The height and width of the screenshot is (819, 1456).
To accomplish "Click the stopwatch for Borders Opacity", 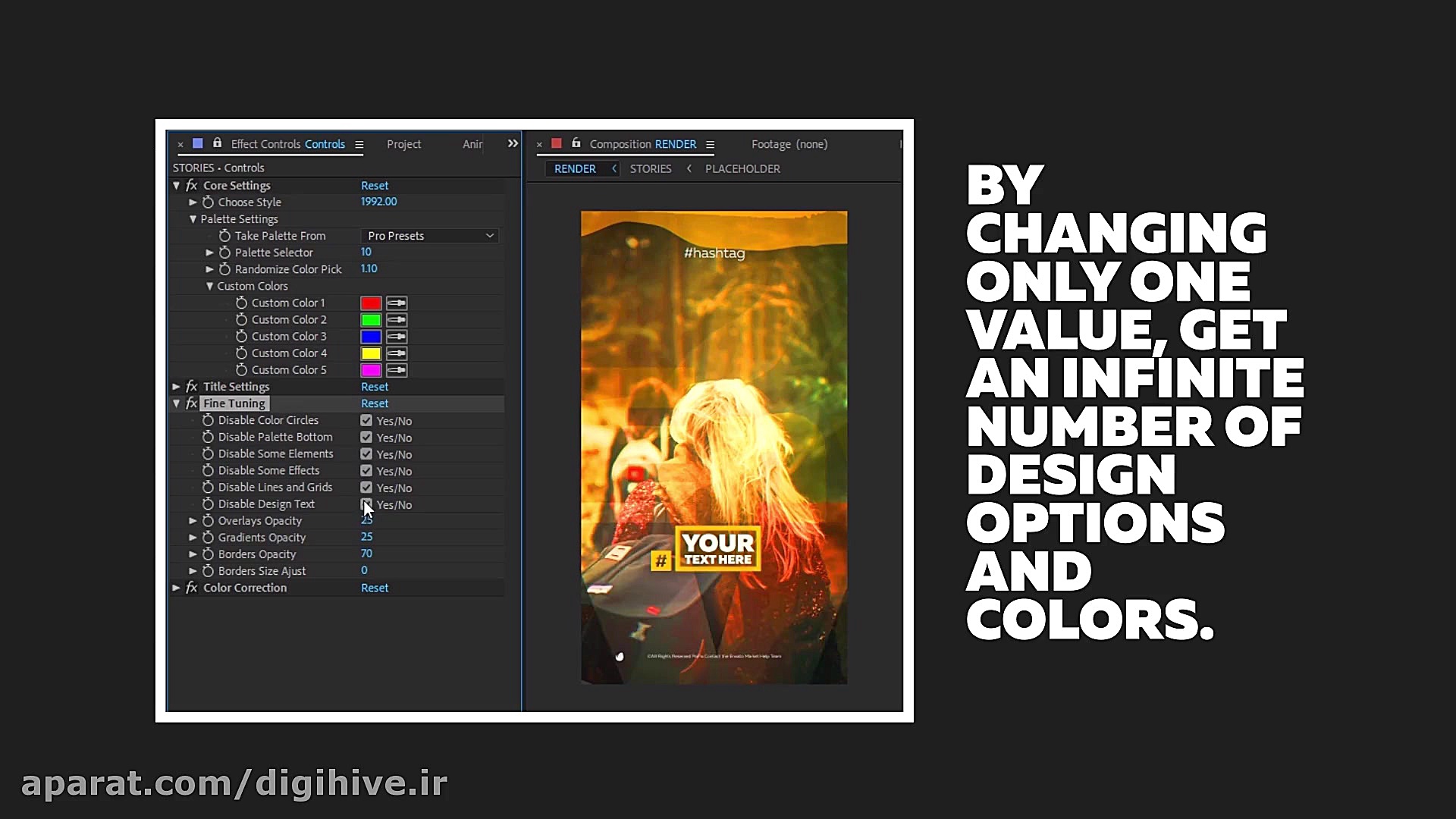I will pos(208,554).
